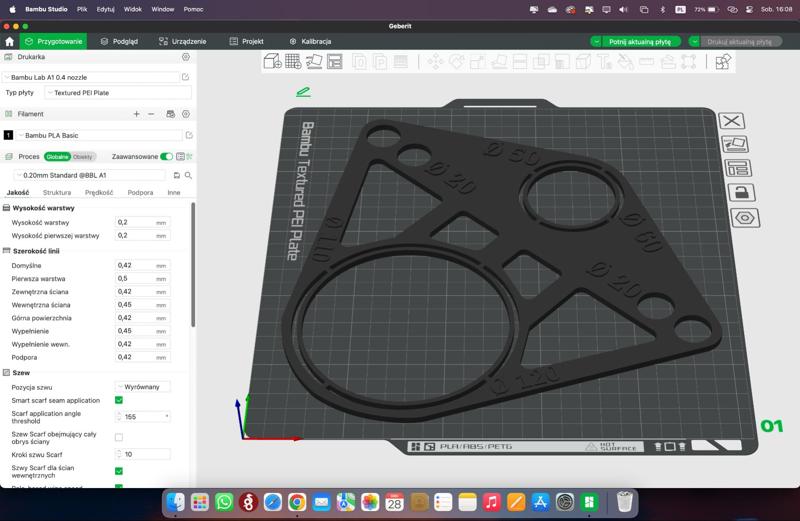Open the arrow beside Potnij aktualną płytę
This screenshot has width=800, height=521.
pos(595,41)
